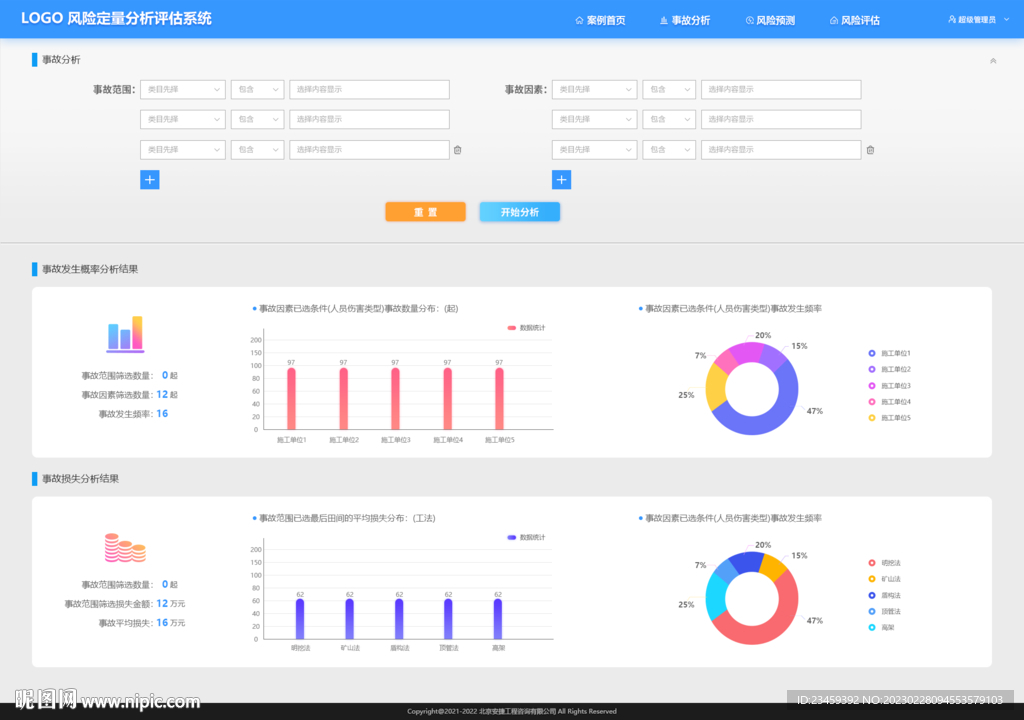Collapse the 事故分析 panel with double-chevron icon
The height and width of the screenshot is (720, 1024).
coord(993,61)
